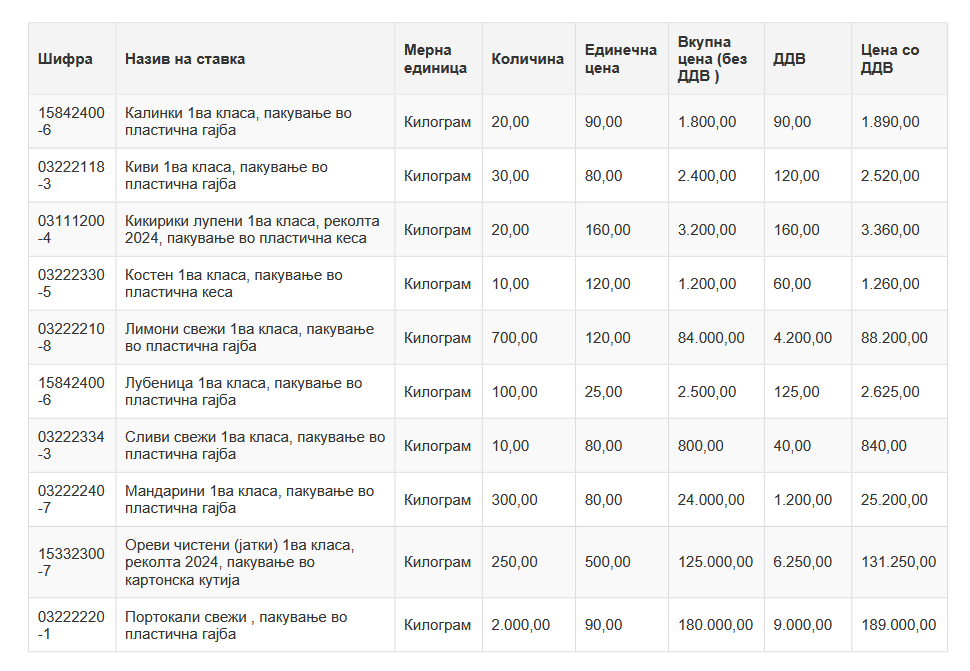Screen dimensions: 970x671
Task: Click the 84.000,00 total for Лимони
Action: pyautogui.click(x=710, y=338)
